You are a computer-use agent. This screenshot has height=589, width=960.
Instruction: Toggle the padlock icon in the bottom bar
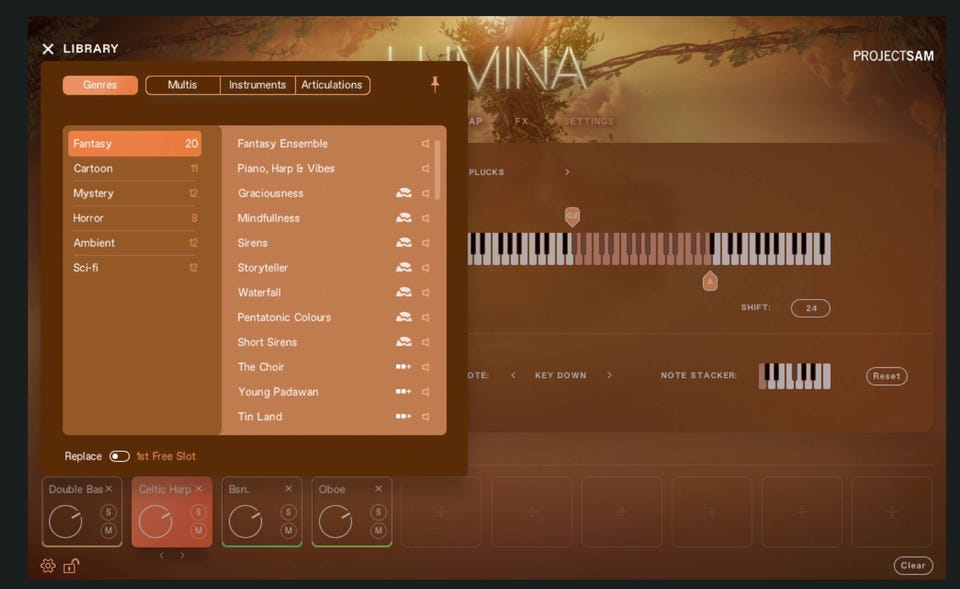(71, 566)
